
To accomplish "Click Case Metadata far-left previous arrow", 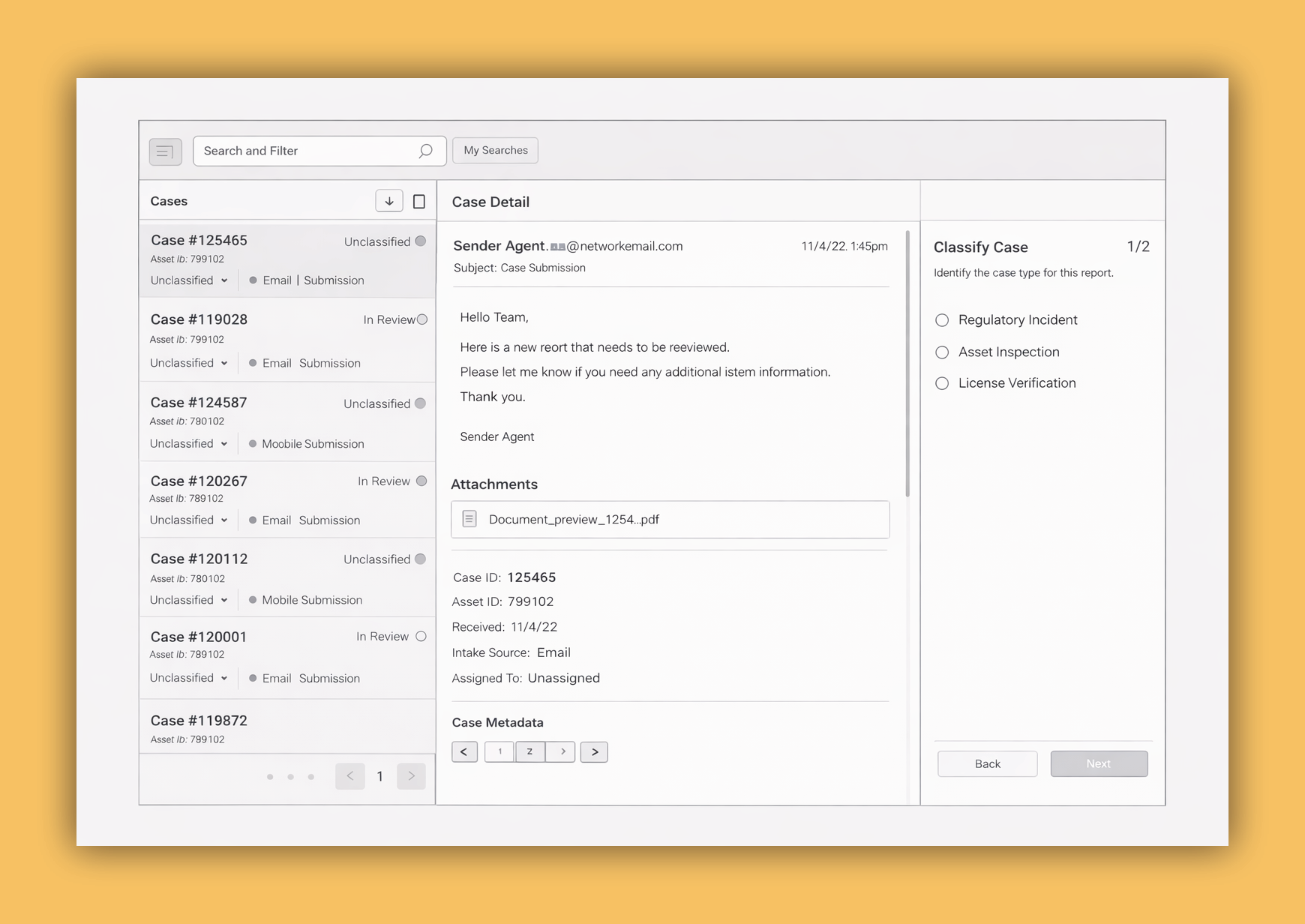I will (x=464, y=751).
